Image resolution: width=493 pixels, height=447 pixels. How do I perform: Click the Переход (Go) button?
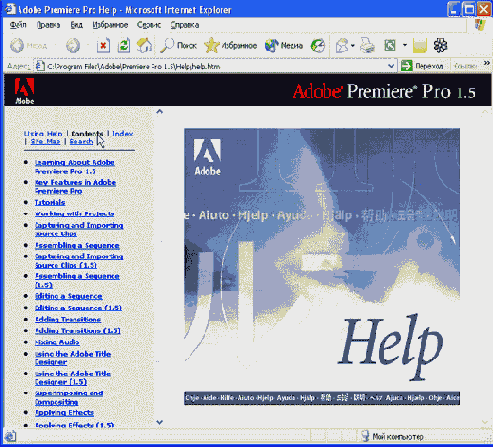coord(423,66)
